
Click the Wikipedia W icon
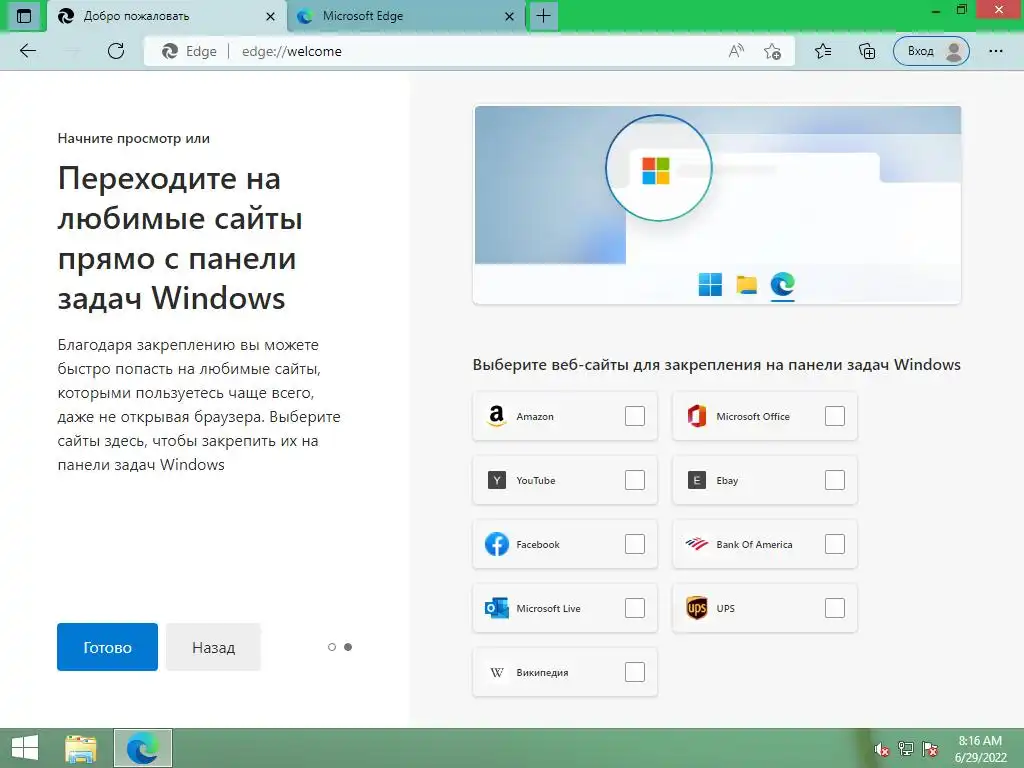[497, 673]
